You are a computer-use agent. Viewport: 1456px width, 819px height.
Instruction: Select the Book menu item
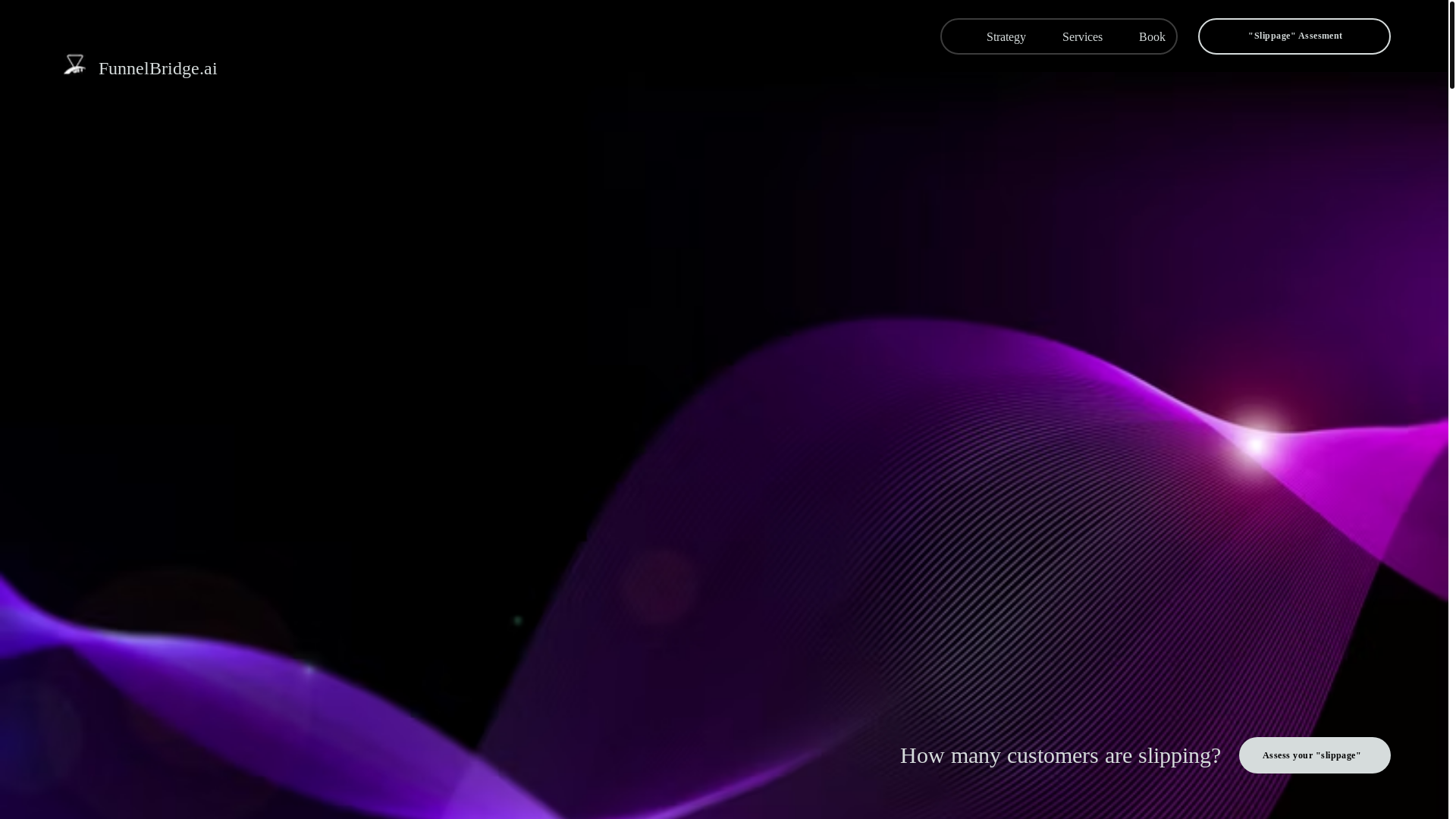point(1152,37)
